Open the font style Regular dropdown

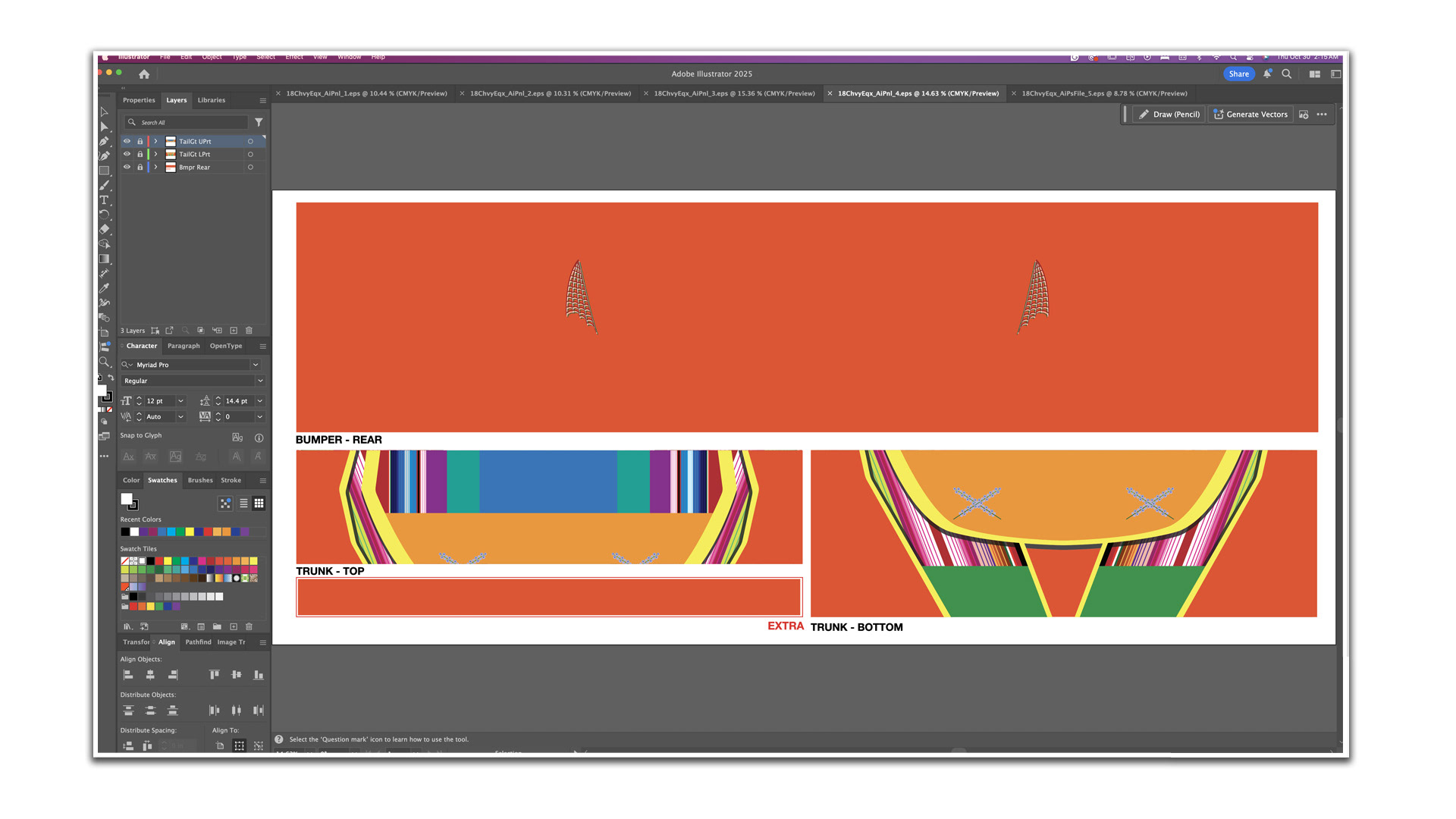tap(260, 381)
